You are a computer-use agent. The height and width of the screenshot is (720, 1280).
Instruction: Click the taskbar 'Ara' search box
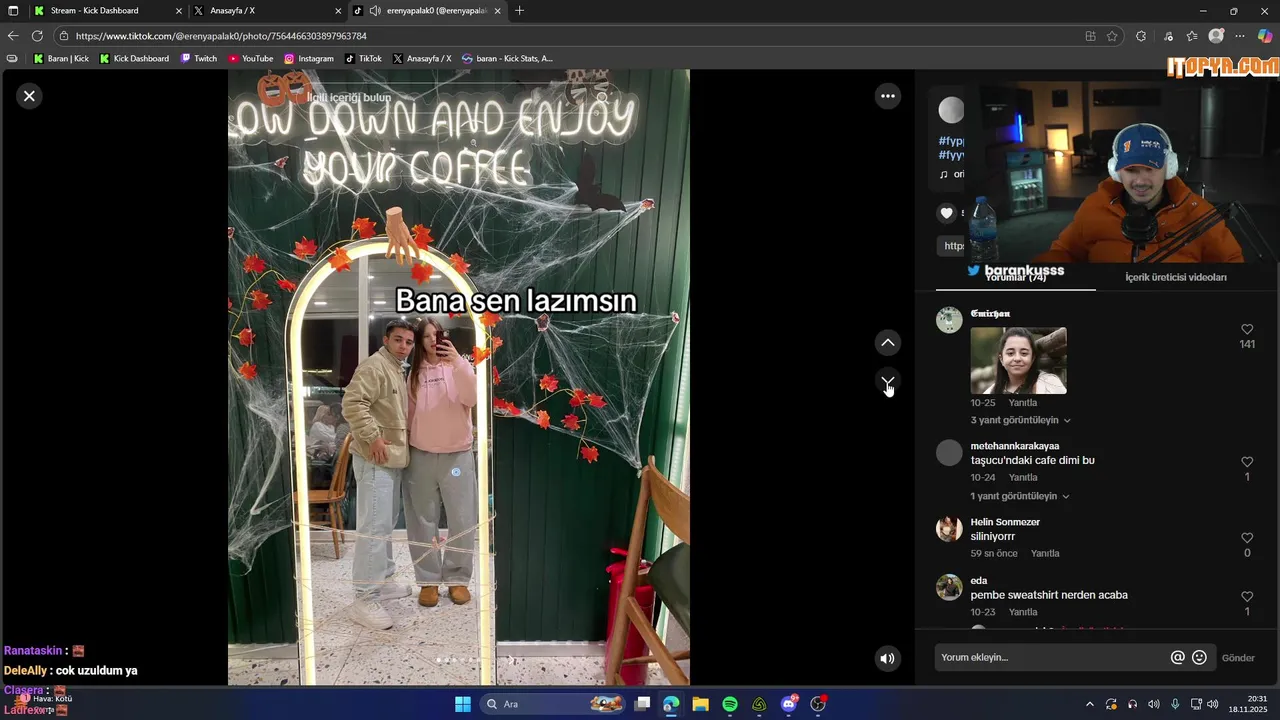(553, 704)
